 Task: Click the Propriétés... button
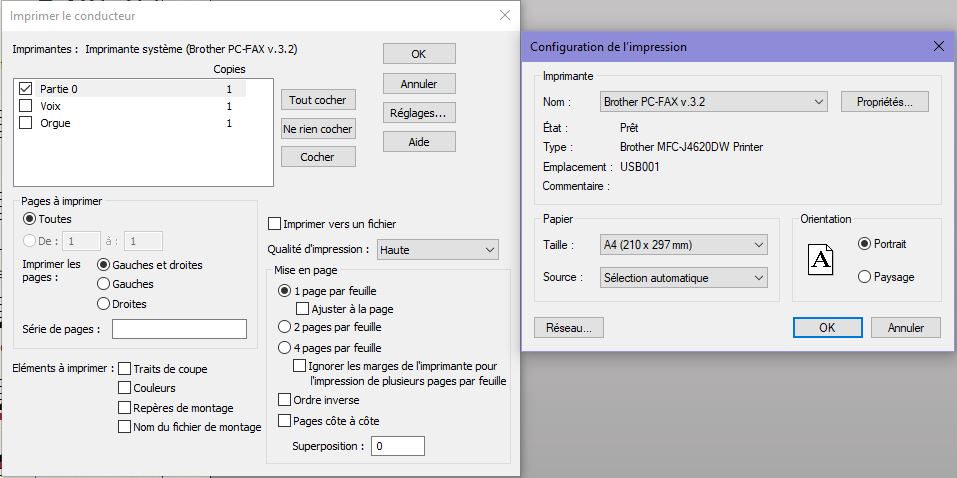(884, 102)
